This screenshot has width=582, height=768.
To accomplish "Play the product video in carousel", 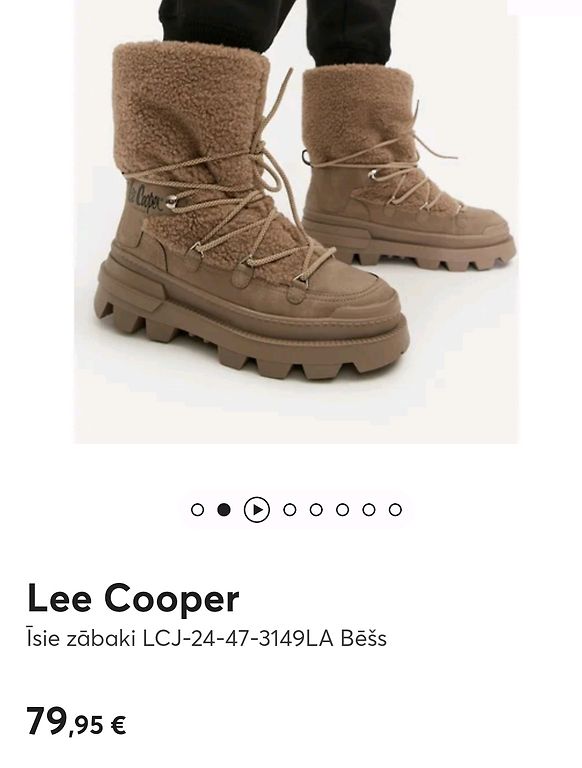I will point(257,510).
